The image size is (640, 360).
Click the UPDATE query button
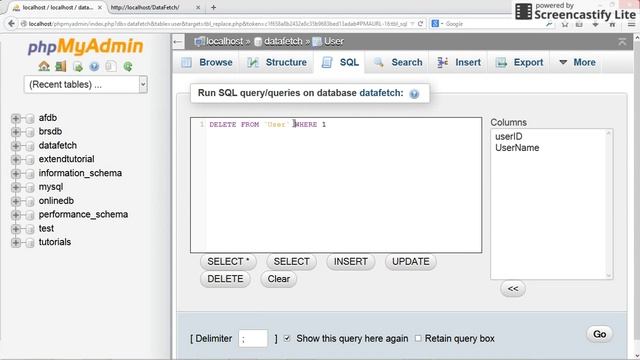[x=411, y=262]
